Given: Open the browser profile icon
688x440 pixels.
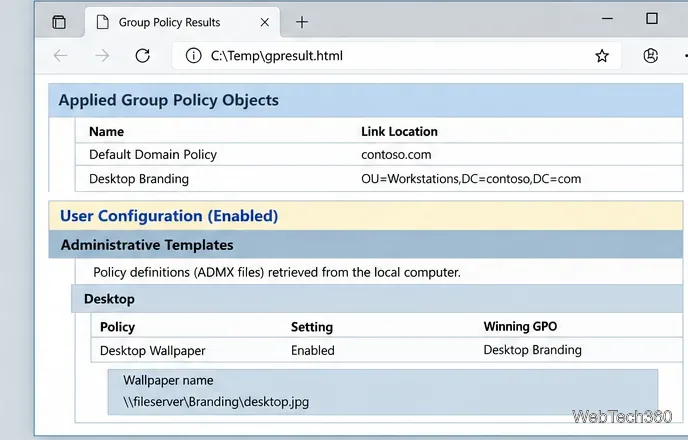Looking at the screenshot, I should (650, 56).
